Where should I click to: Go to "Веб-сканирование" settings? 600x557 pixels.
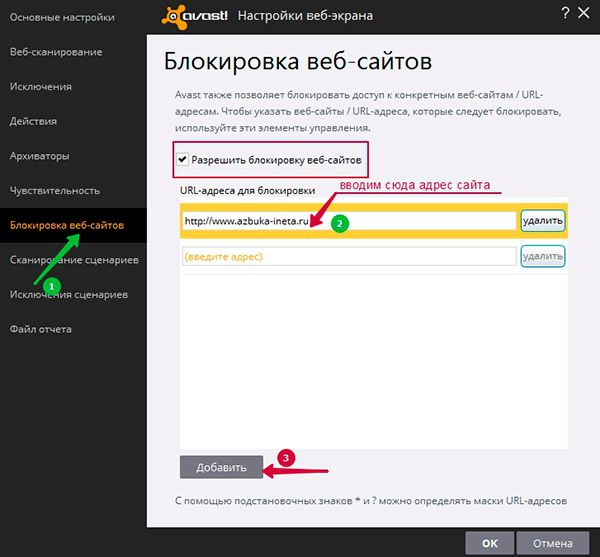coord(56,52)
